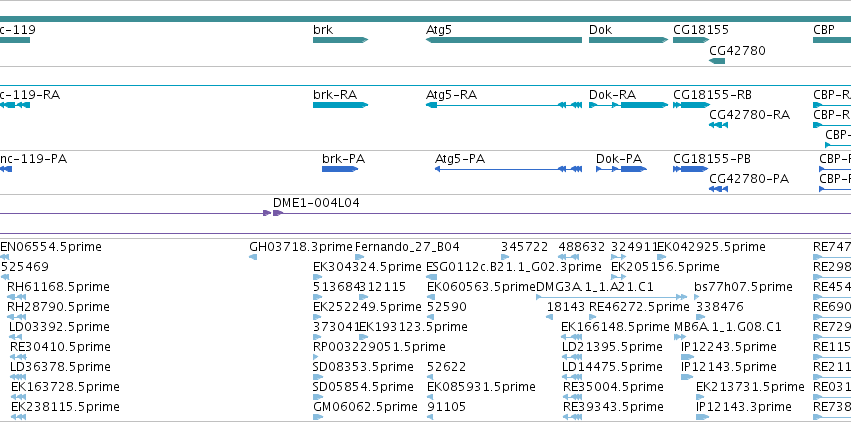This screenshot has height=422, width=851.
Task: Select the CG42780 gene feature
Action: [717, 61]
